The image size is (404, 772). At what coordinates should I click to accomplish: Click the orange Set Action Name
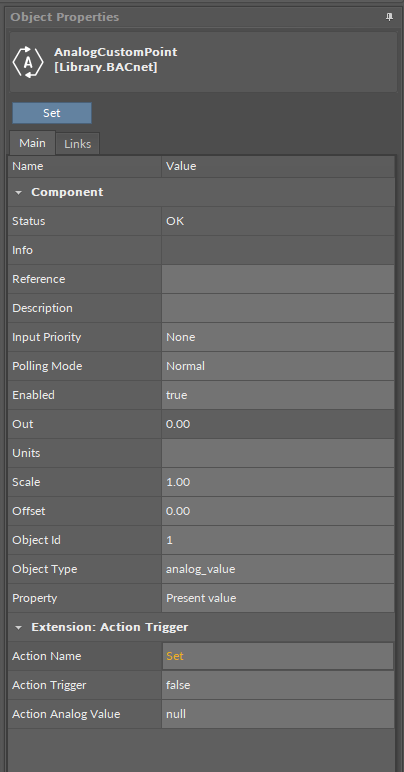(175, 656)
